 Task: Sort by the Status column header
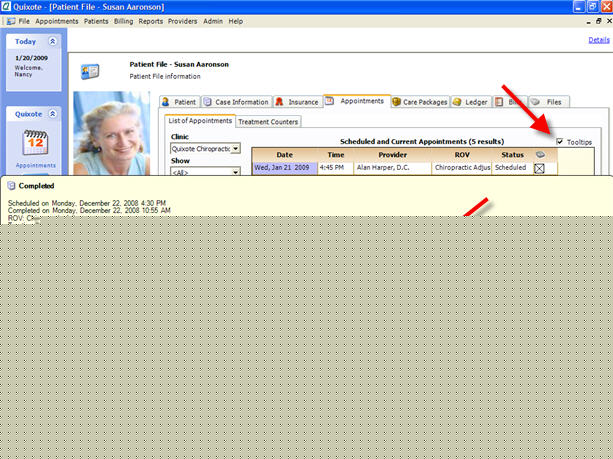tap(512, 155)
